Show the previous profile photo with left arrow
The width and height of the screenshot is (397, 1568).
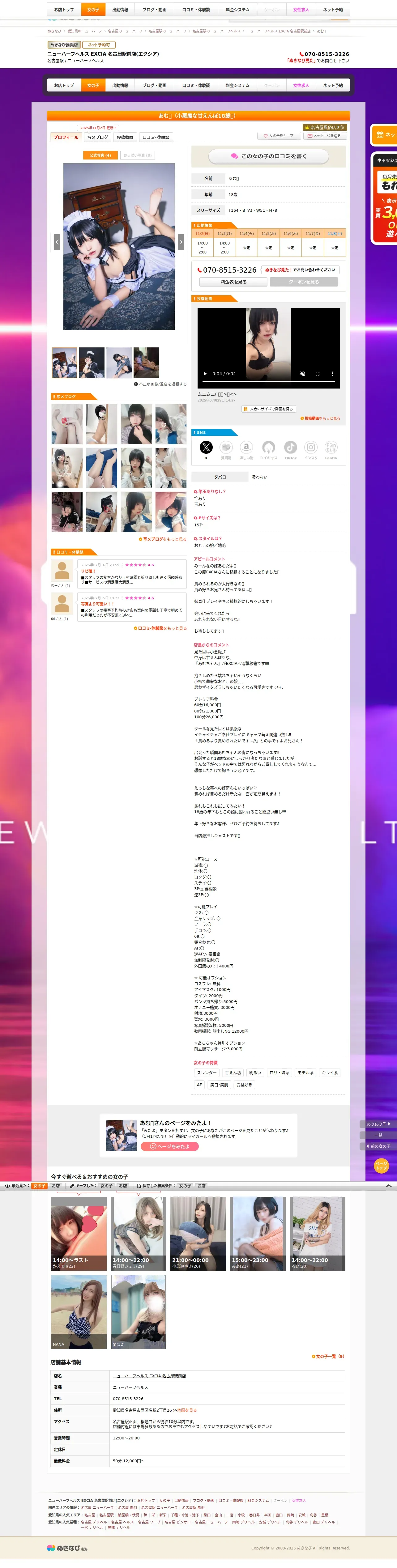pos(57,242)
